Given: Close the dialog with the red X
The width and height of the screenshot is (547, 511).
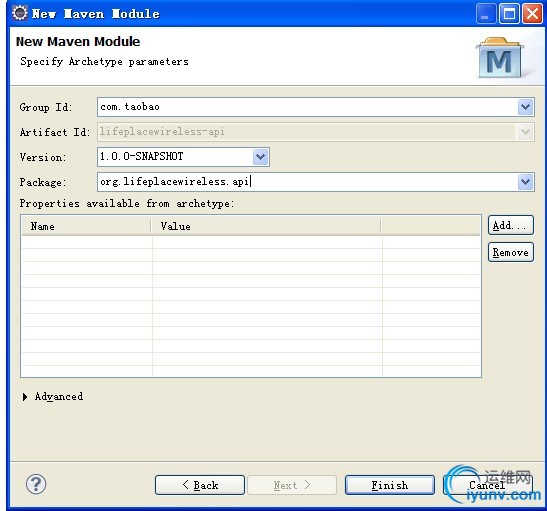Looking at the screenshot, I should pyautogui.click(x=532, y=14).
